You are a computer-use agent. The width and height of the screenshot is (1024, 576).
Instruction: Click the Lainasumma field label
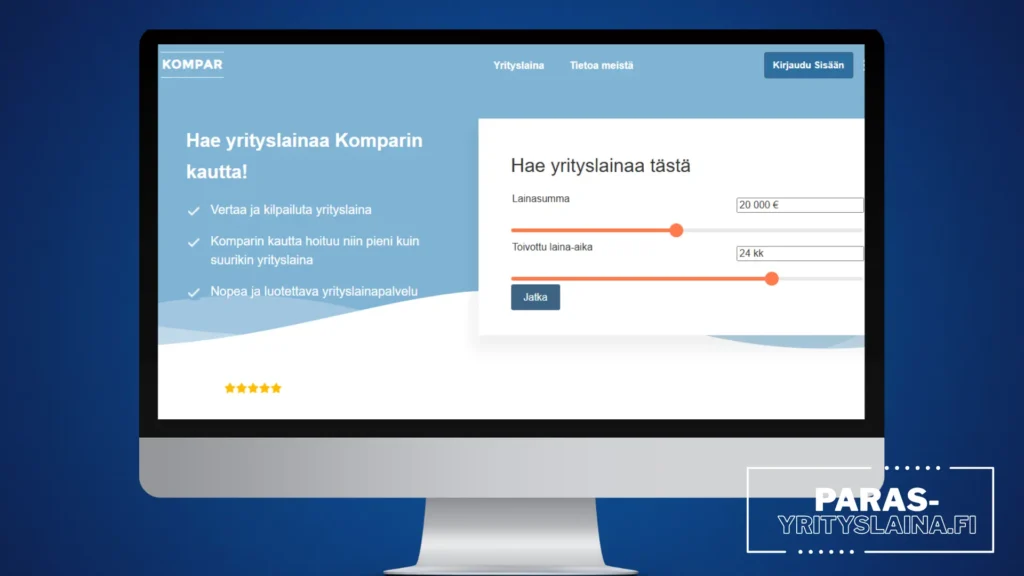click(x=541, y=199)
